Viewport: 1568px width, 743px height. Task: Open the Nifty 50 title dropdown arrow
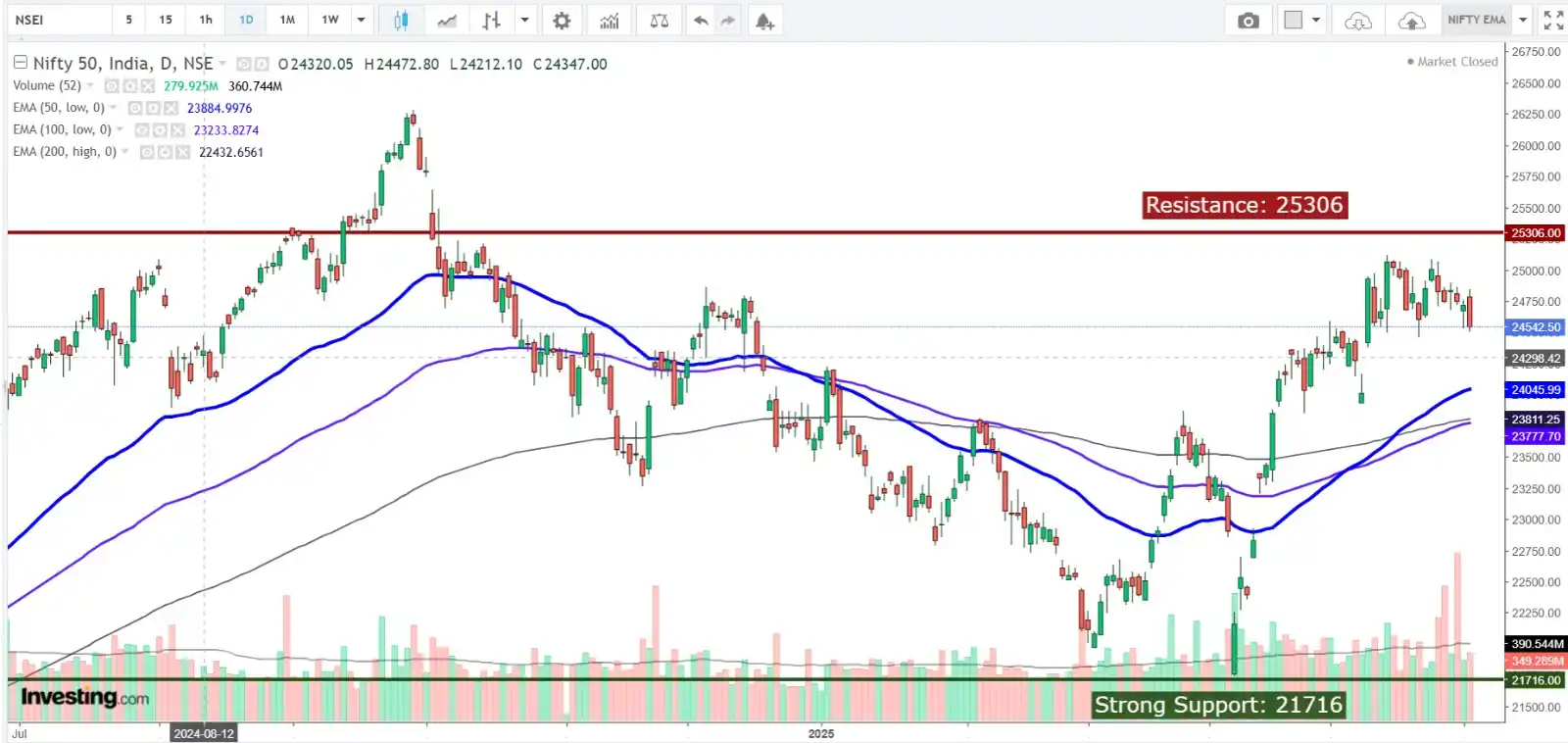pos(222,63)
